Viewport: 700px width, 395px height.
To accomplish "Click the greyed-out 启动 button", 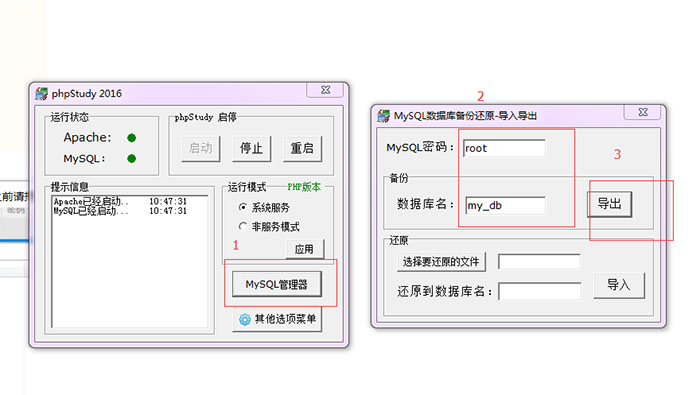I will click(201, 148).
